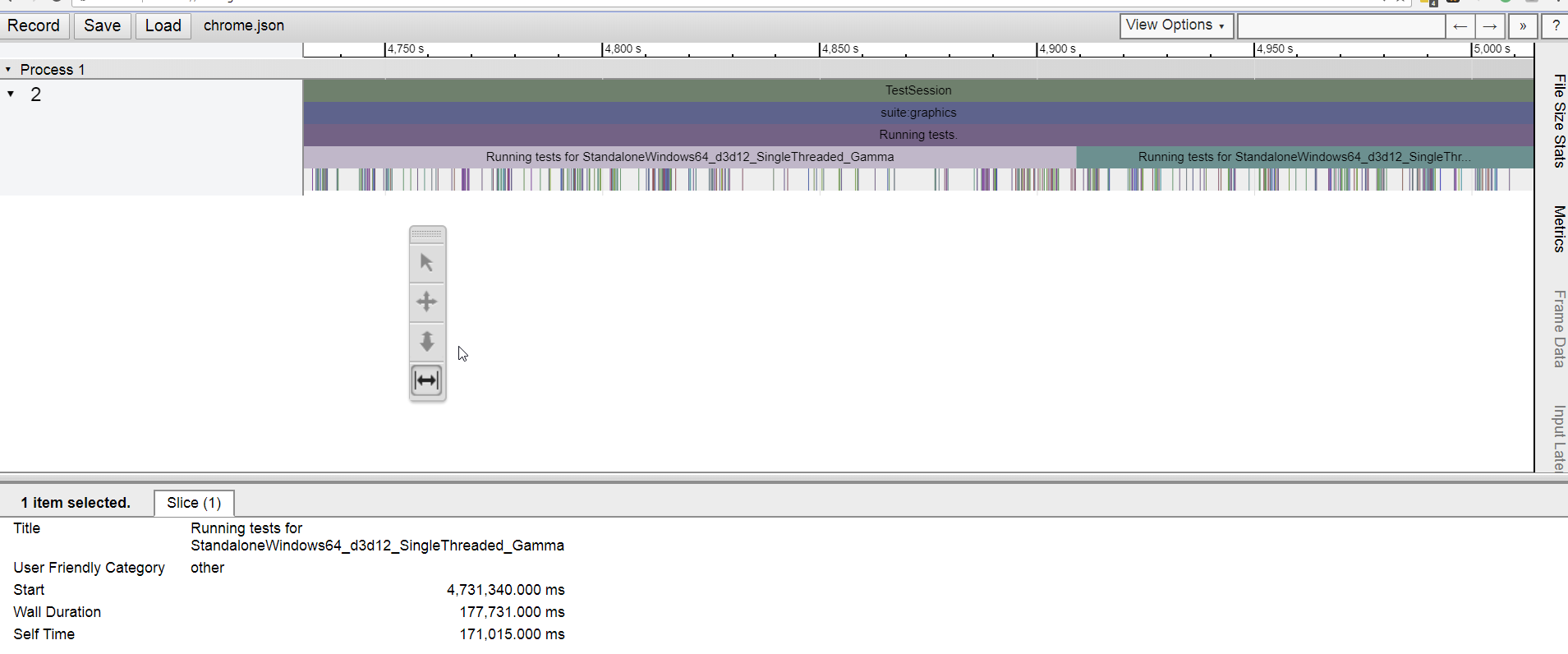Viewport: 1568px width, 654px height.
Task: Collapse thread 2 track
Action: coord(11,94)
